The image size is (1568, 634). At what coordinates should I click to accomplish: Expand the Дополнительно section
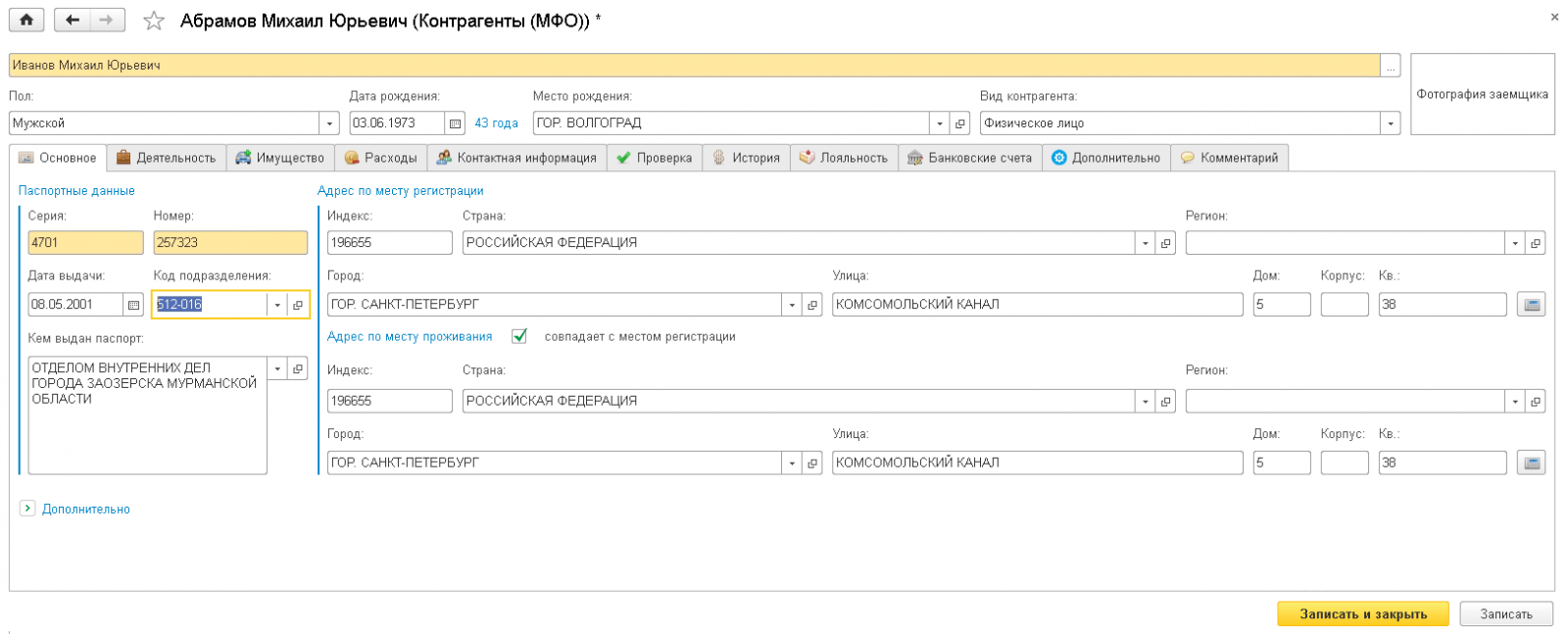[27, 509]
